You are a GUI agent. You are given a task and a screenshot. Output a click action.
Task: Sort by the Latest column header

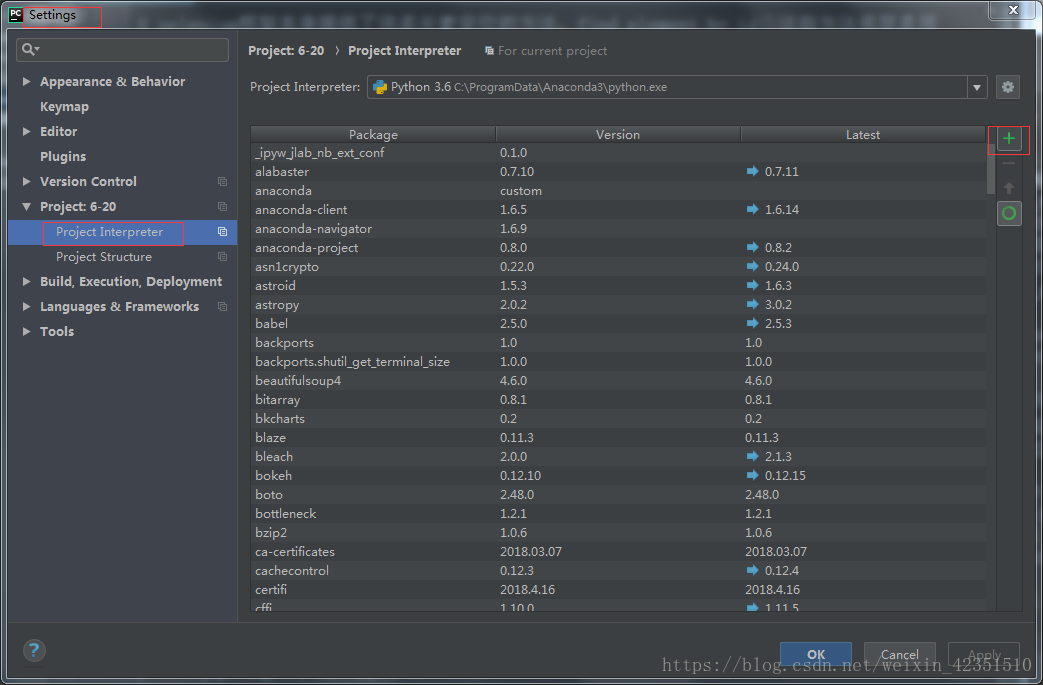tap(863, 134)
